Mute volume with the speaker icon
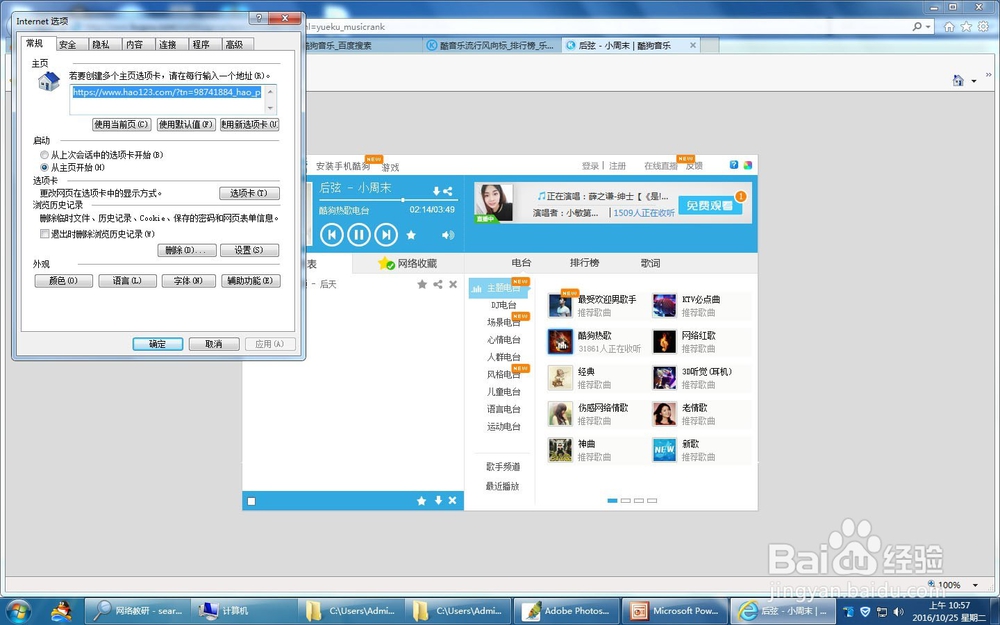This screenshot has height=625, width=1000. (448, 235)
